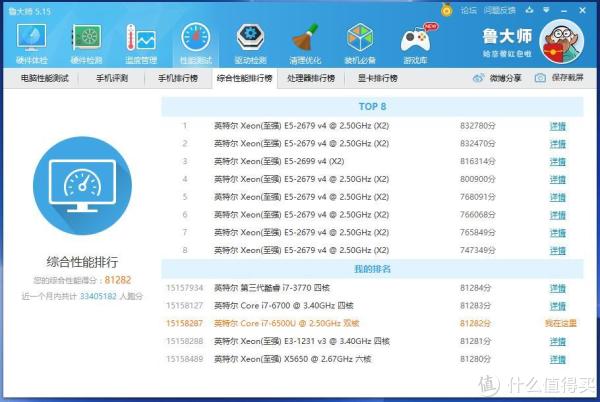Open 温度管理 temperature management icon

coord(141,43)
